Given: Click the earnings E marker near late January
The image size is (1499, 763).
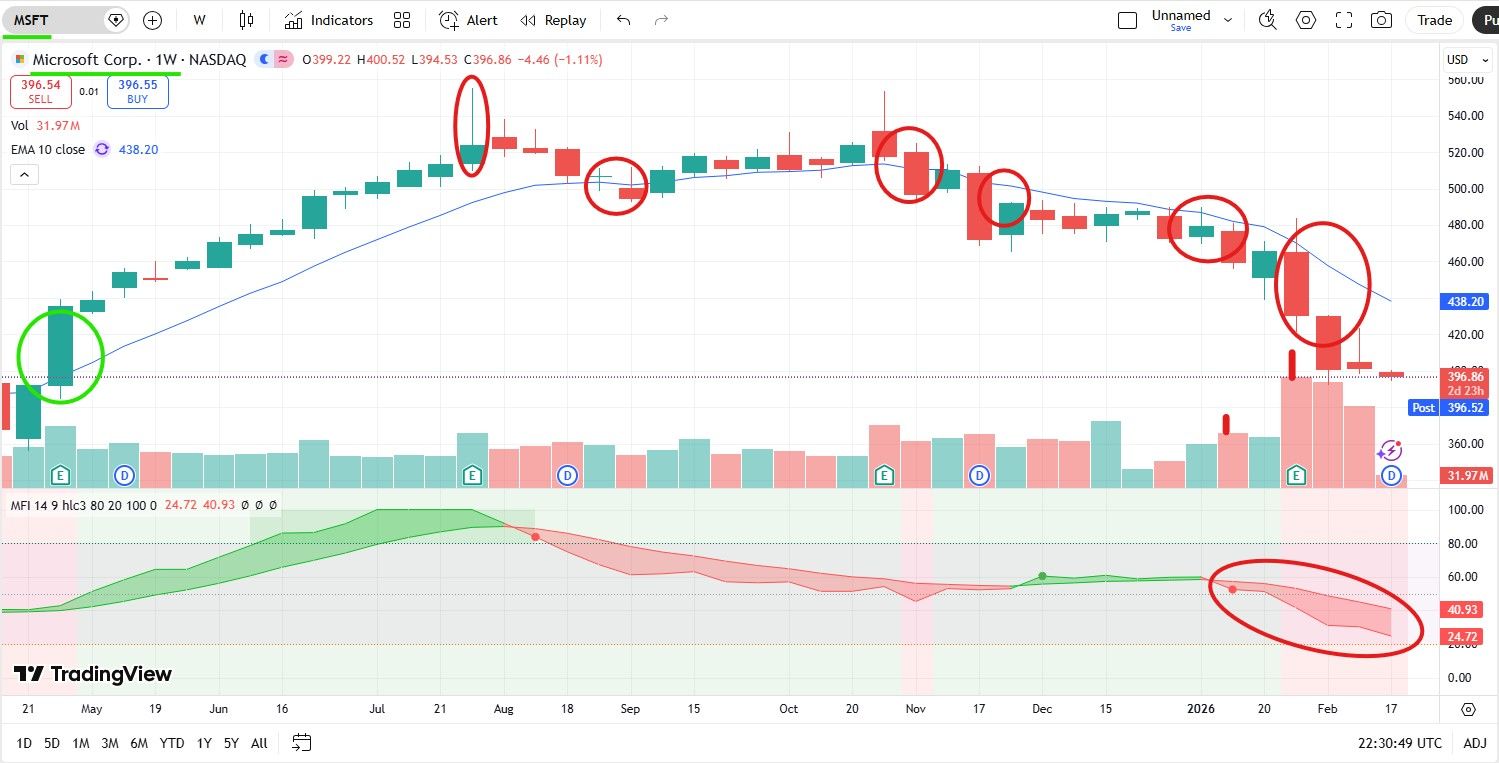Looking at the screenshot, I should tap(1297, 475).
